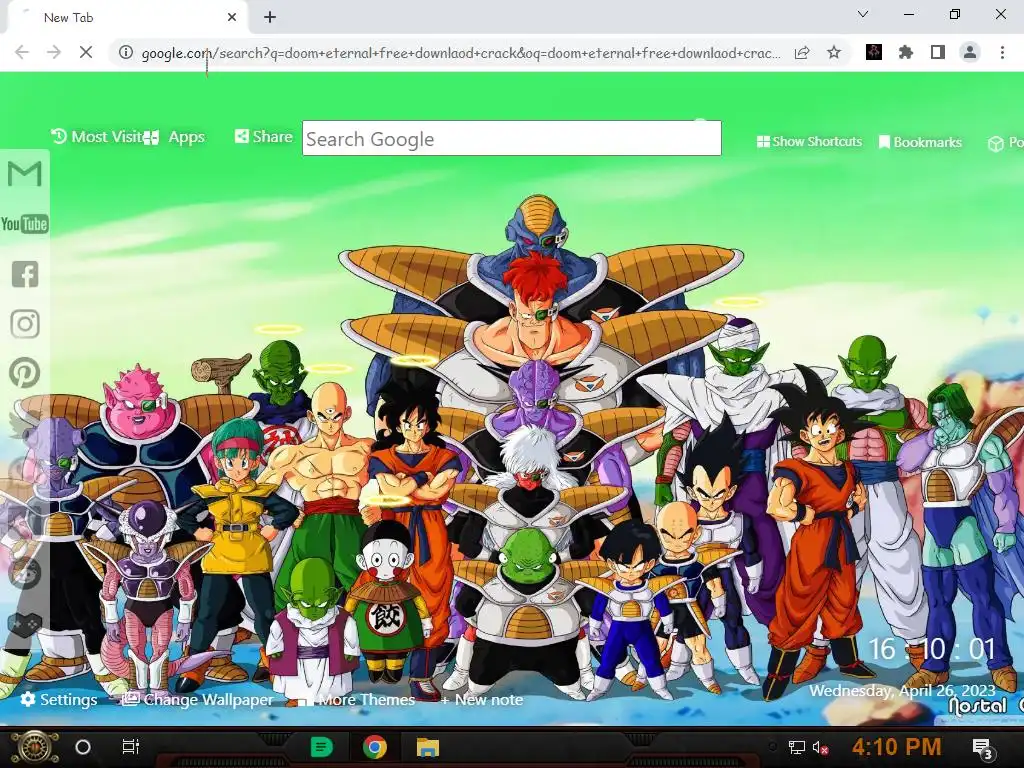This screenshot has height=768, width=1024.
Task: View site information for google.com
Action: [126, 52]
